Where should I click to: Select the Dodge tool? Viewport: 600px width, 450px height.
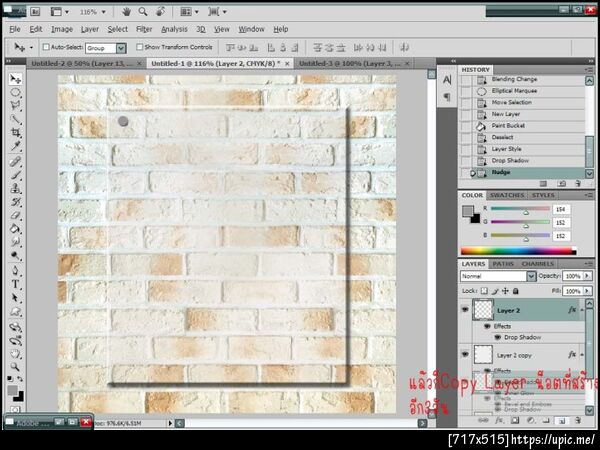point(15,256)
